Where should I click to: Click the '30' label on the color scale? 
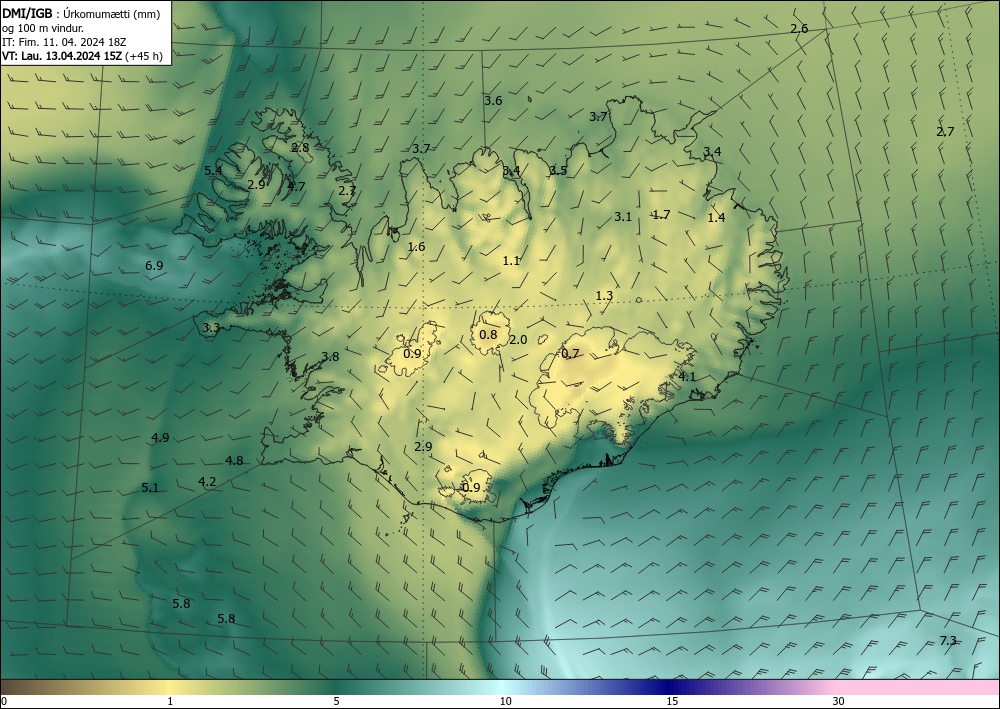tap(838, 702)
